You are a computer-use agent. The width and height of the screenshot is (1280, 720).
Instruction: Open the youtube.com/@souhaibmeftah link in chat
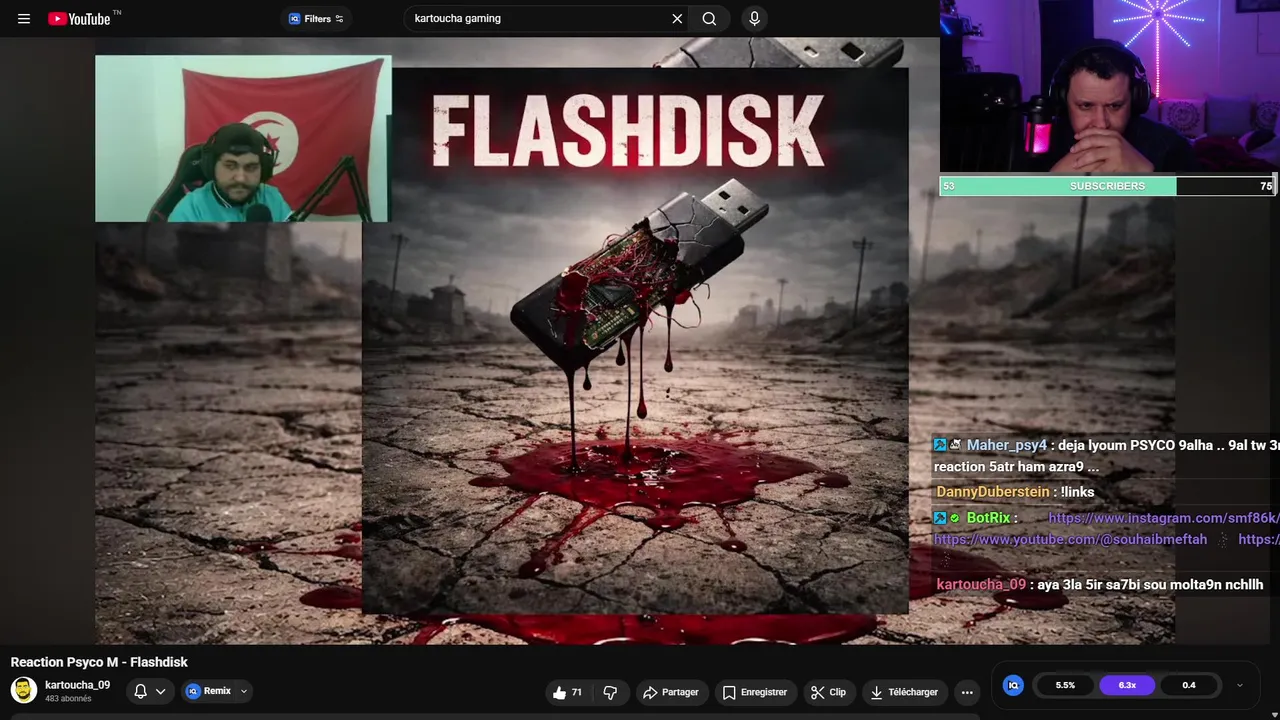pos(1070,539)
